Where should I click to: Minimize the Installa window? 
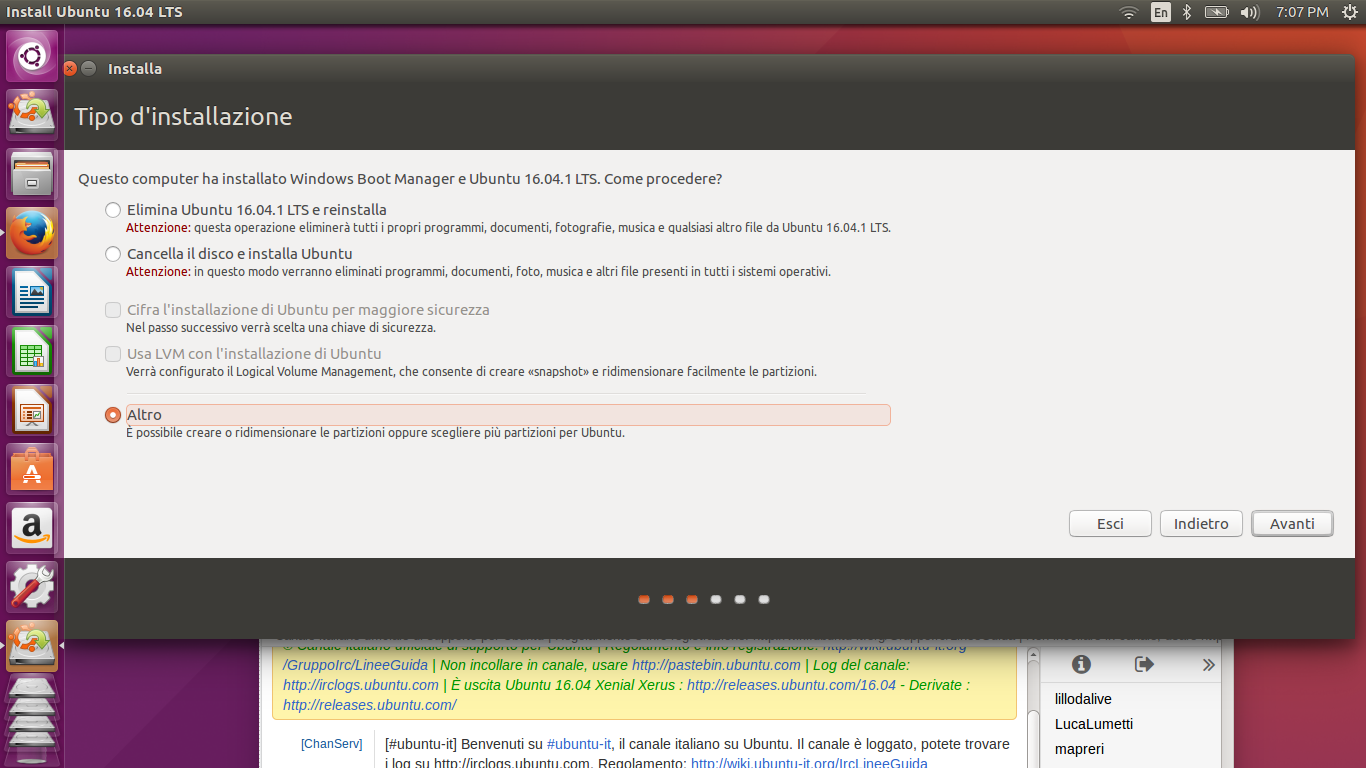tap(89, 69)
